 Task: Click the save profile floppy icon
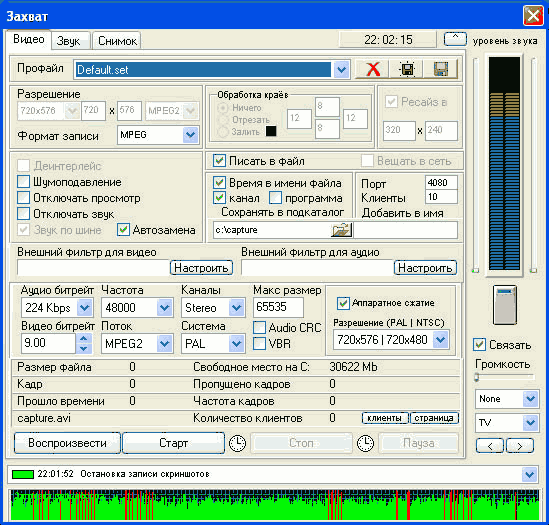(406, 69)
